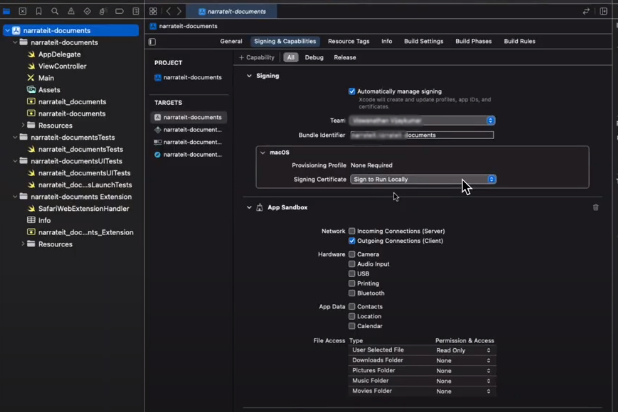618x412 pixels.
Task: Select the Debug configuration filter
Action: pyautogui.click(x=314, y=58)
